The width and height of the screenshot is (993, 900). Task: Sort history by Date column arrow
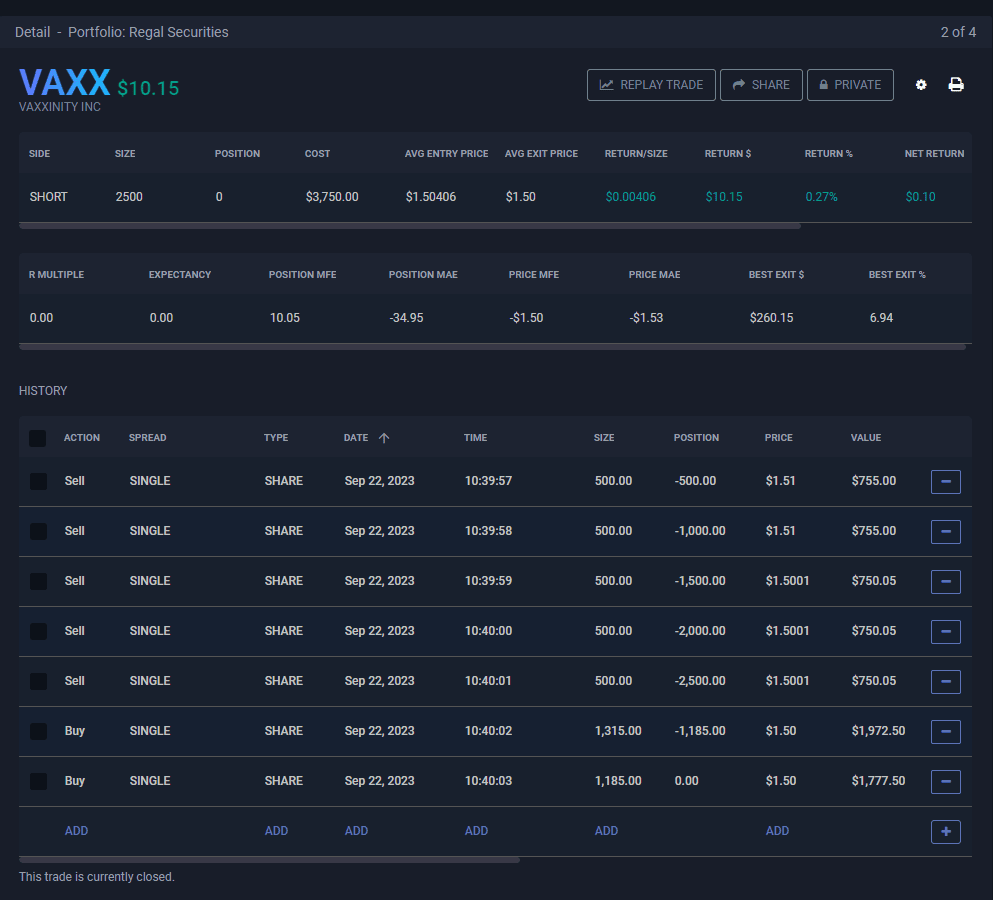point(384,438)
